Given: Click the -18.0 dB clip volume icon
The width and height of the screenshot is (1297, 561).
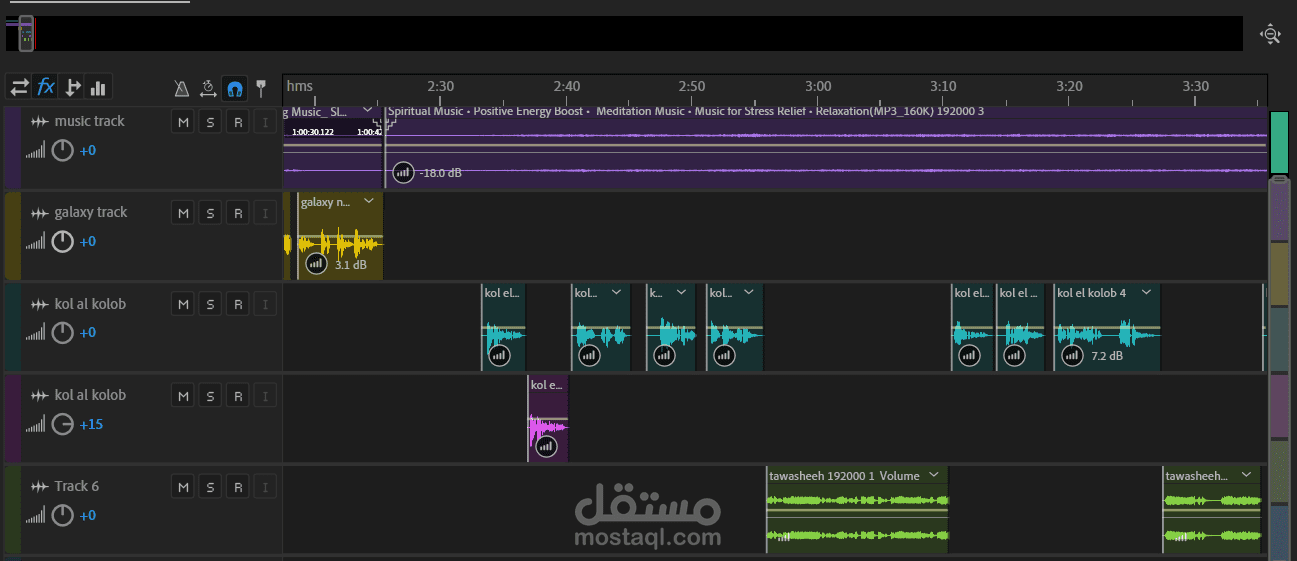Looking at the screenshot, I should point(403,172).
